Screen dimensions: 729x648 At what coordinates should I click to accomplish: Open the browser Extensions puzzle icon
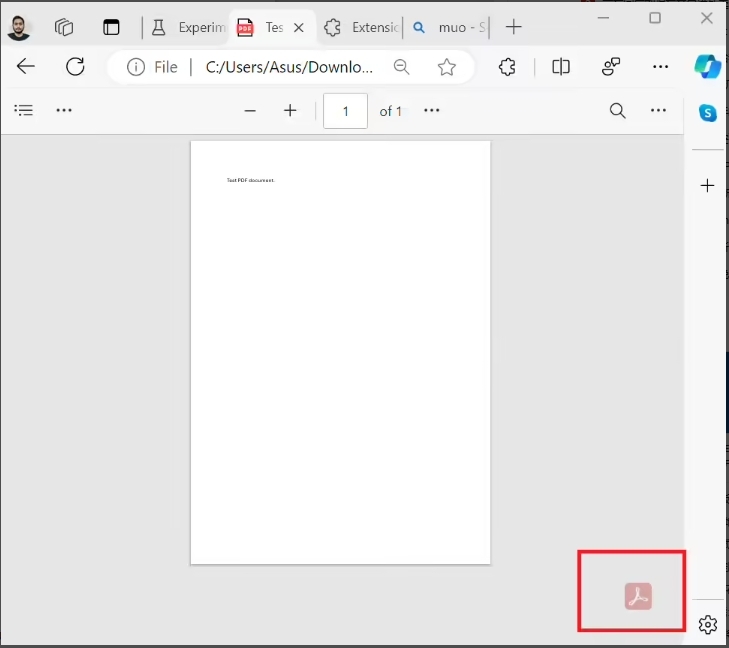click(507, 67)
